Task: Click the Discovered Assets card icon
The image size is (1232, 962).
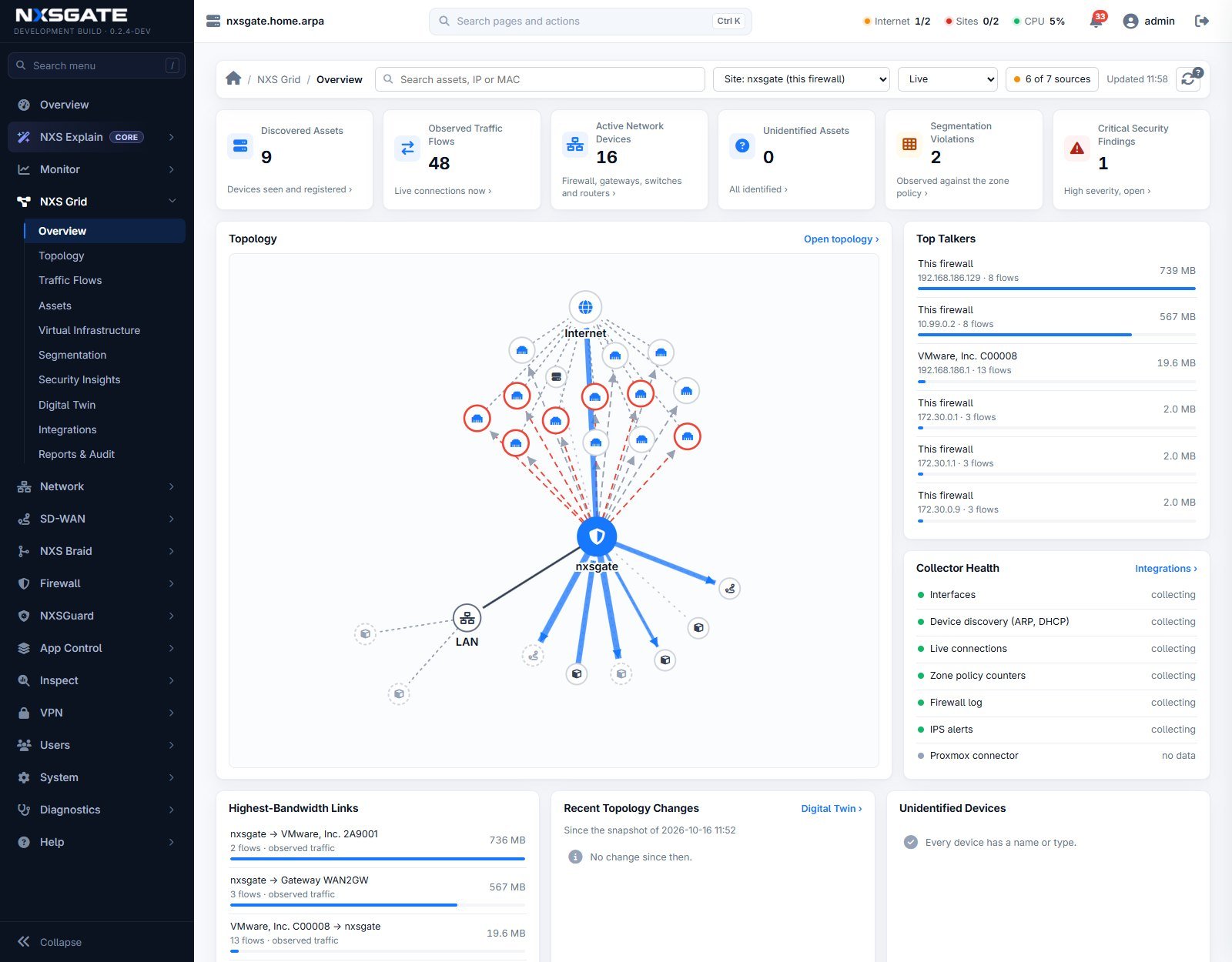Action: point(240,145)
